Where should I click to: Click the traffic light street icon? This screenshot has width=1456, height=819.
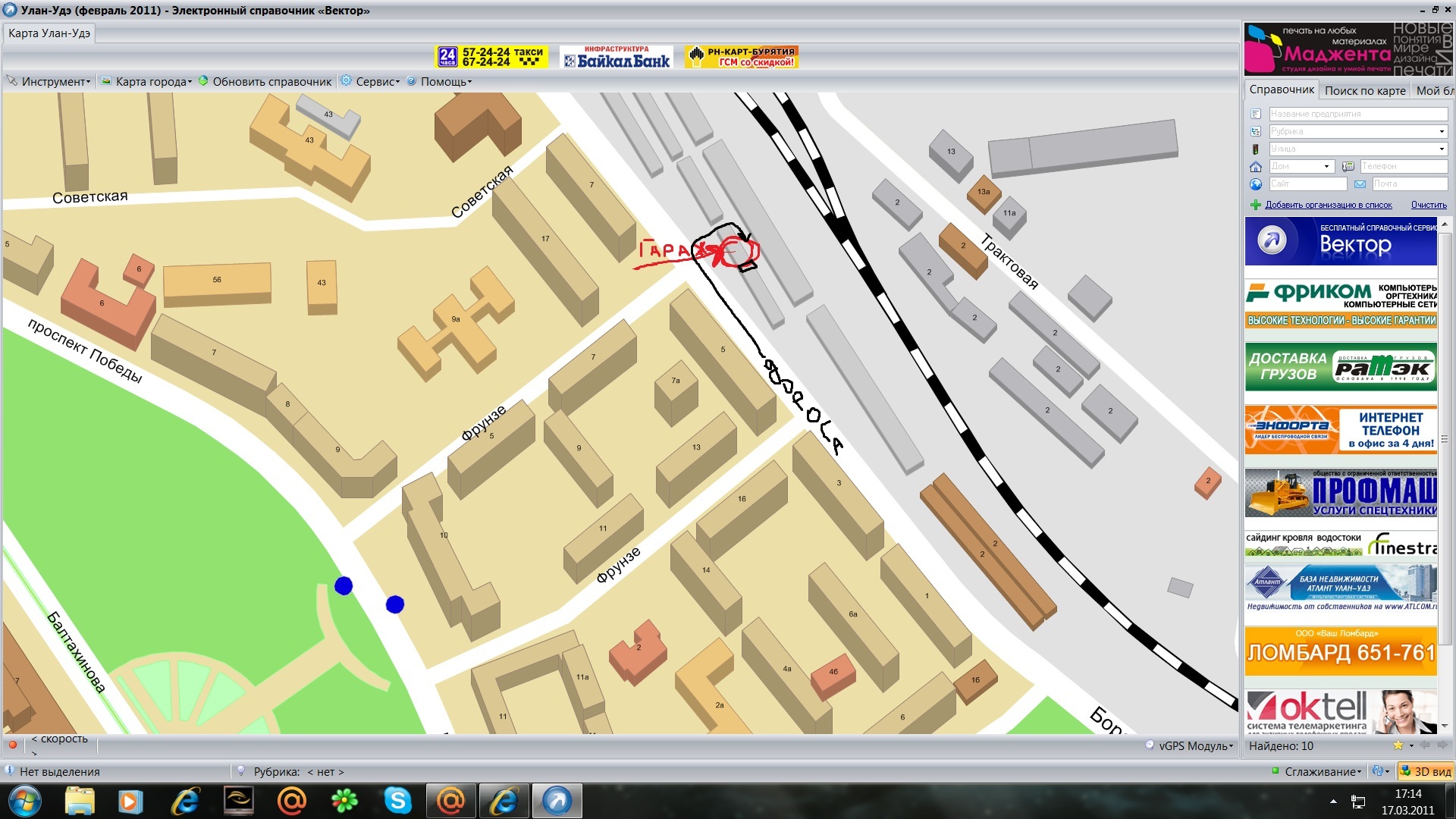(x=1255, y=149)
